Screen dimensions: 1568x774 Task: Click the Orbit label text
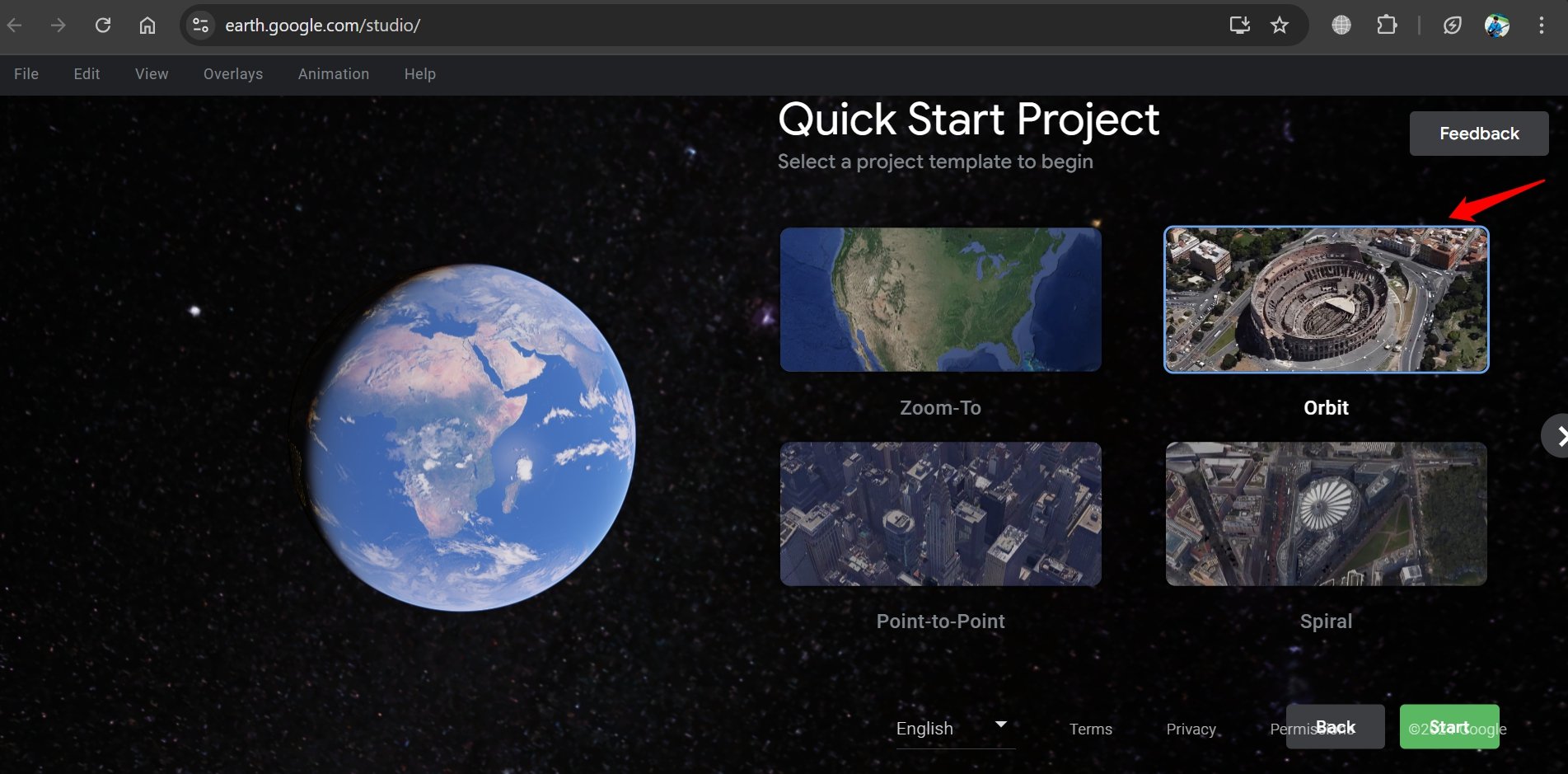[1327, 408]
